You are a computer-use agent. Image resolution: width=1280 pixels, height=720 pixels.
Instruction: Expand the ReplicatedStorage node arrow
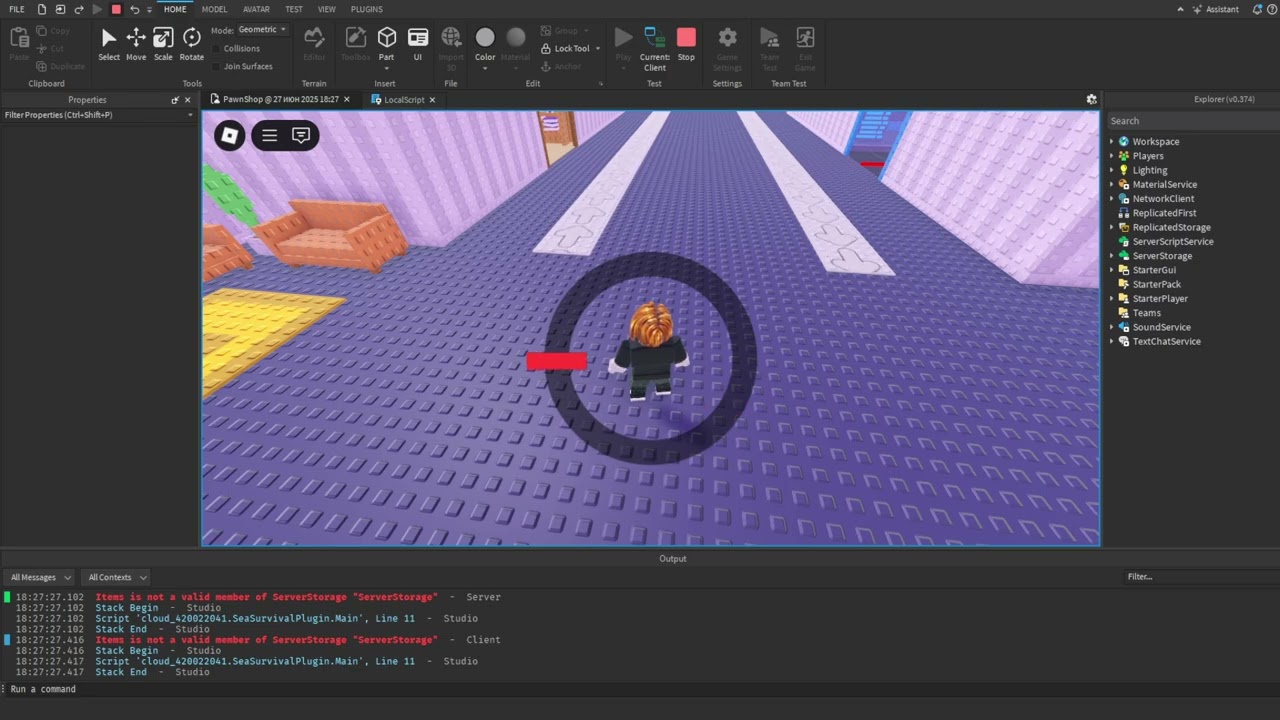coord(1111,227)
